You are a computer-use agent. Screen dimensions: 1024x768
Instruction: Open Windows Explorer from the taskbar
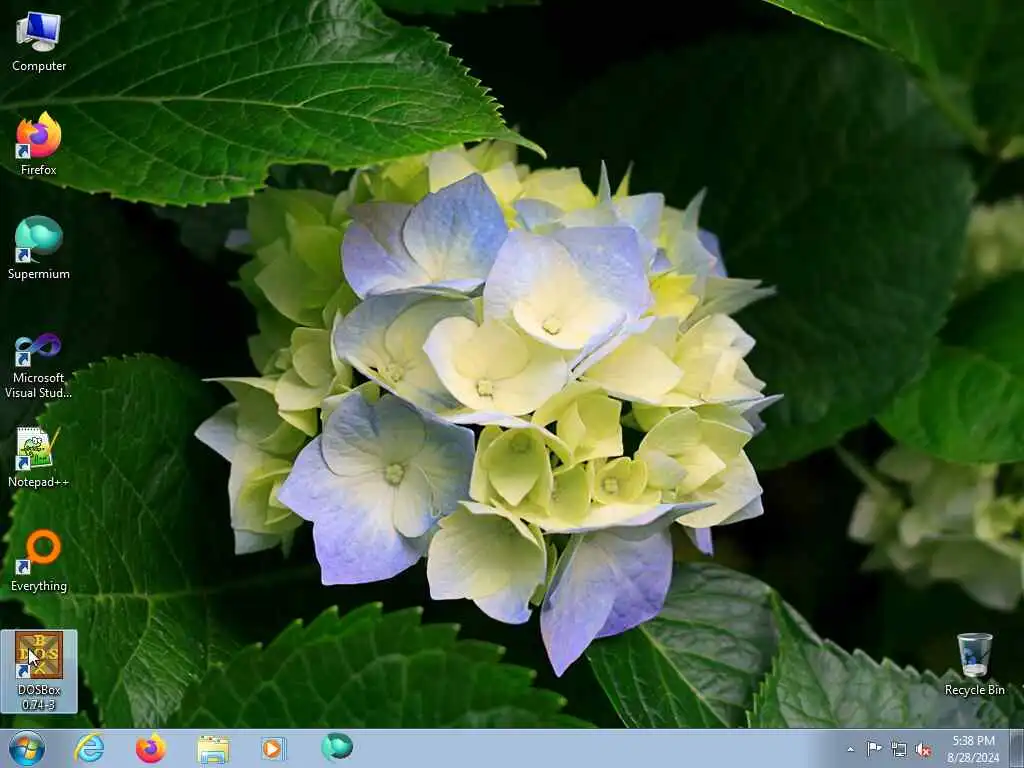[213, 748]
